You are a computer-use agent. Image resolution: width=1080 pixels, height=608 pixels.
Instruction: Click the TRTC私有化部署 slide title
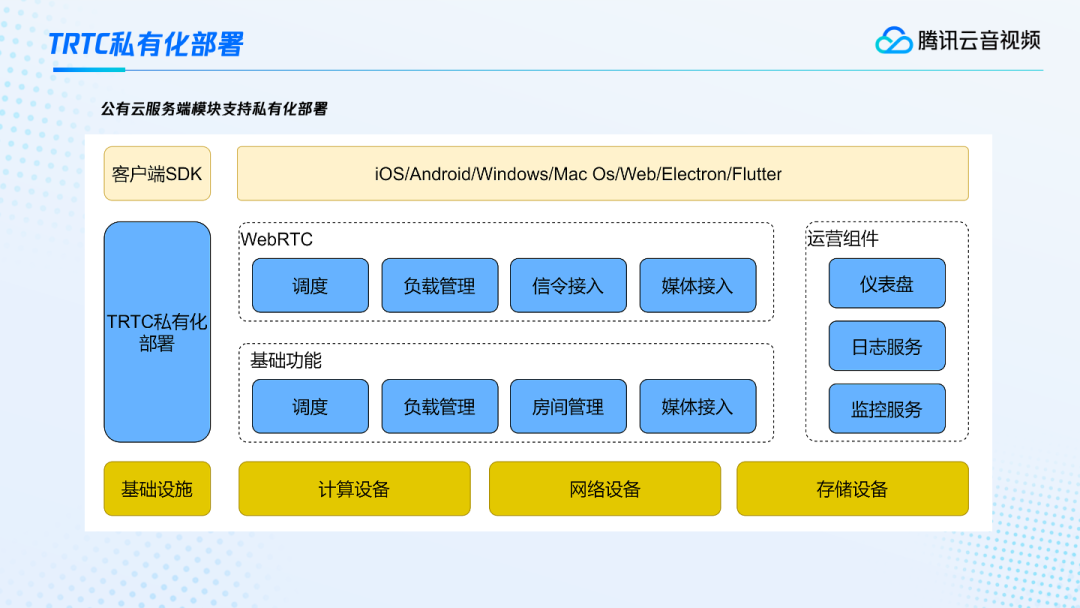pos(146,44)
